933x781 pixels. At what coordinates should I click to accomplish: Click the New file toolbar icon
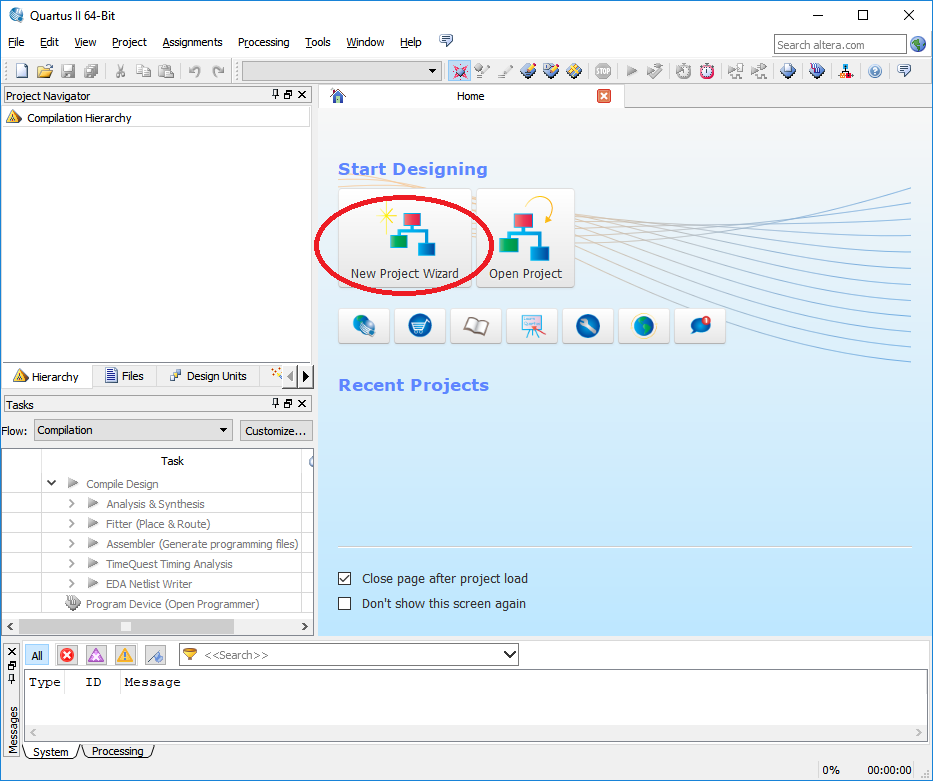(22, 71)
